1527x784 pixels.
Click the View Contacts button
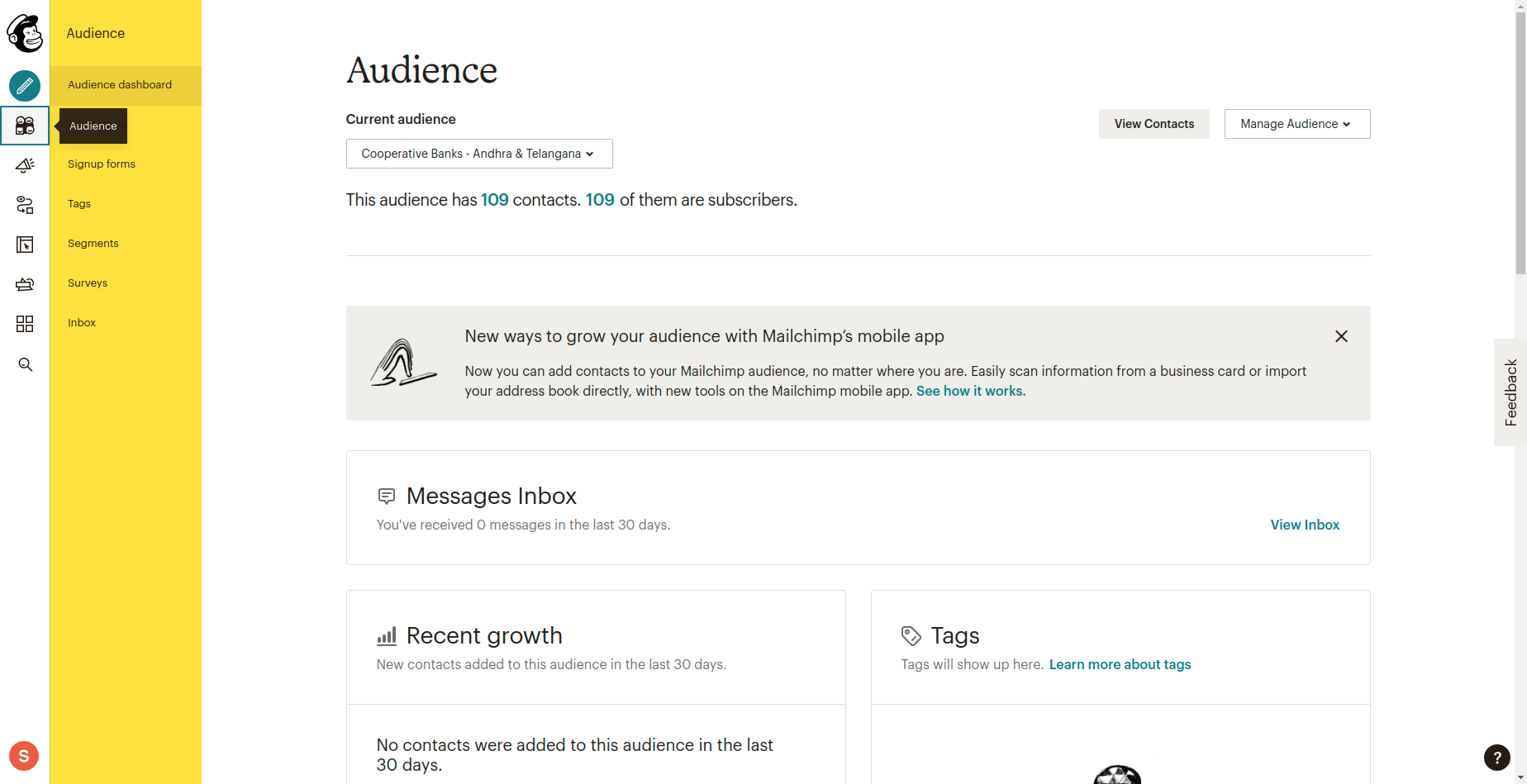[1154, 123]
